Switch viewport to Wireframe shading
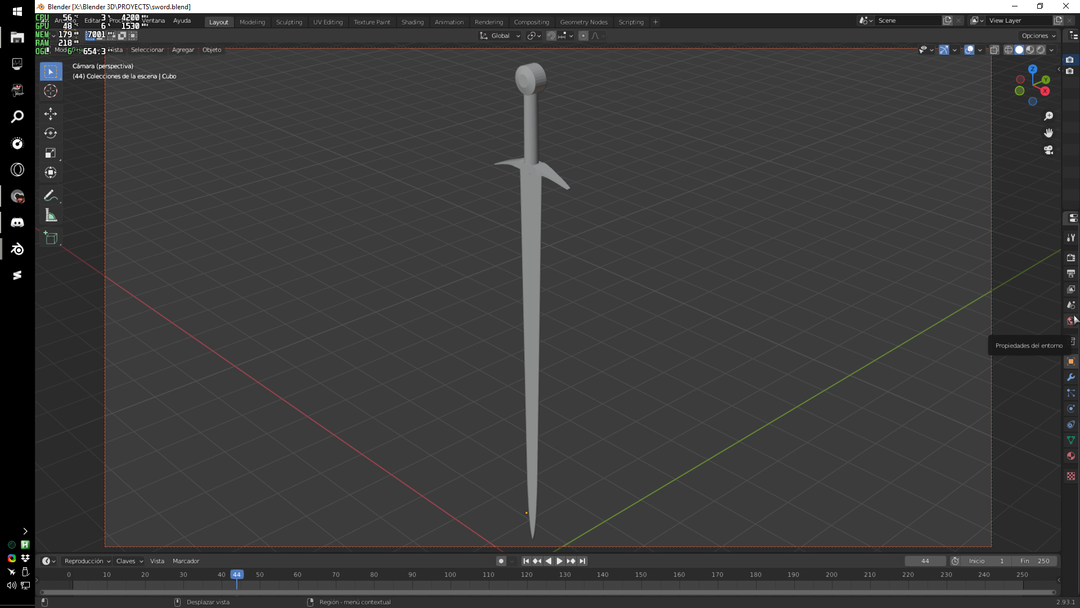The height and width of the screenshot is (608, 1080). tap(1009, 49)
